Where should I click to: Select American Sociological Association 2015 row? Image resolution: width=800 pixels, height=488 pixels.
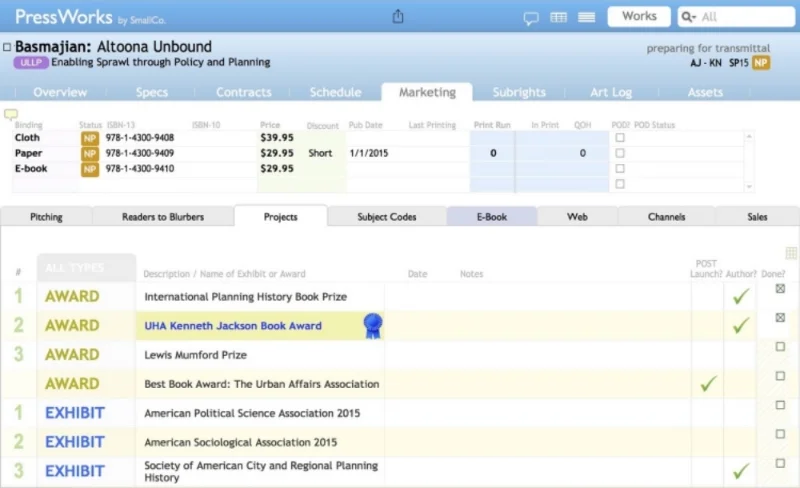point(241,442)
